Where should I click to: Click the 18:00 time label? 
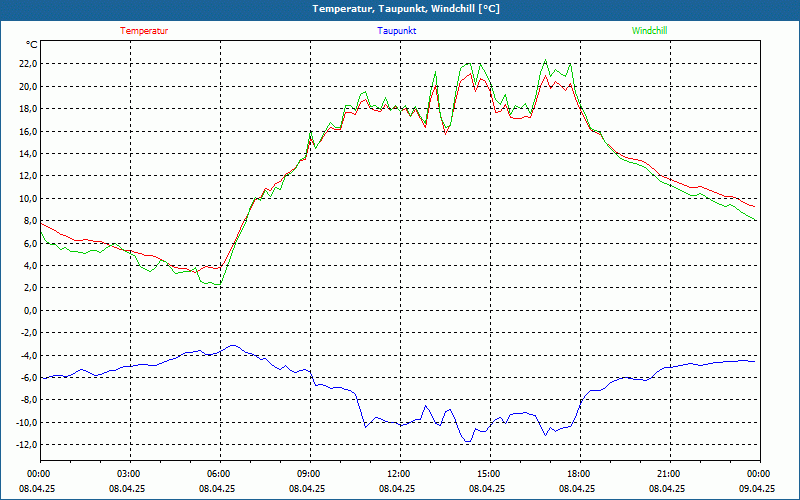click(x=580, y=474)
